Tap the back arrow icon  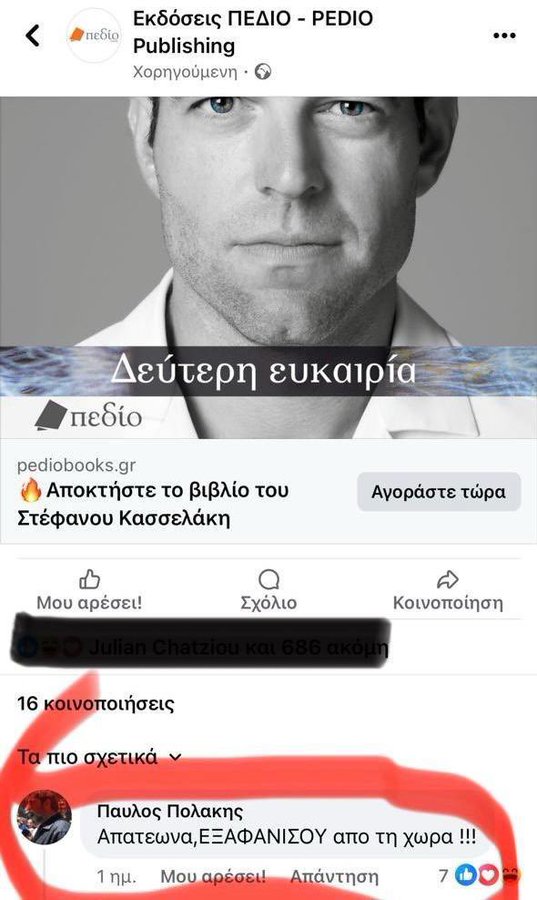(x=33, y=36)
